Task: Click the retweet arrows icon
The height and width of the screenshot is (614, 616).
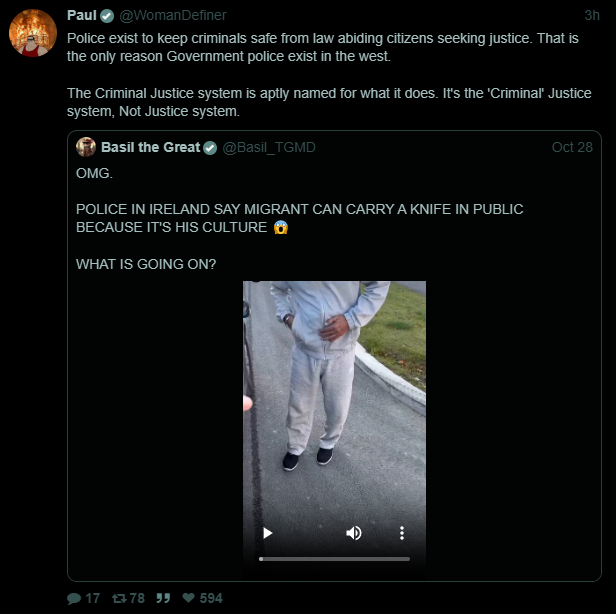Action: point(119,598)
